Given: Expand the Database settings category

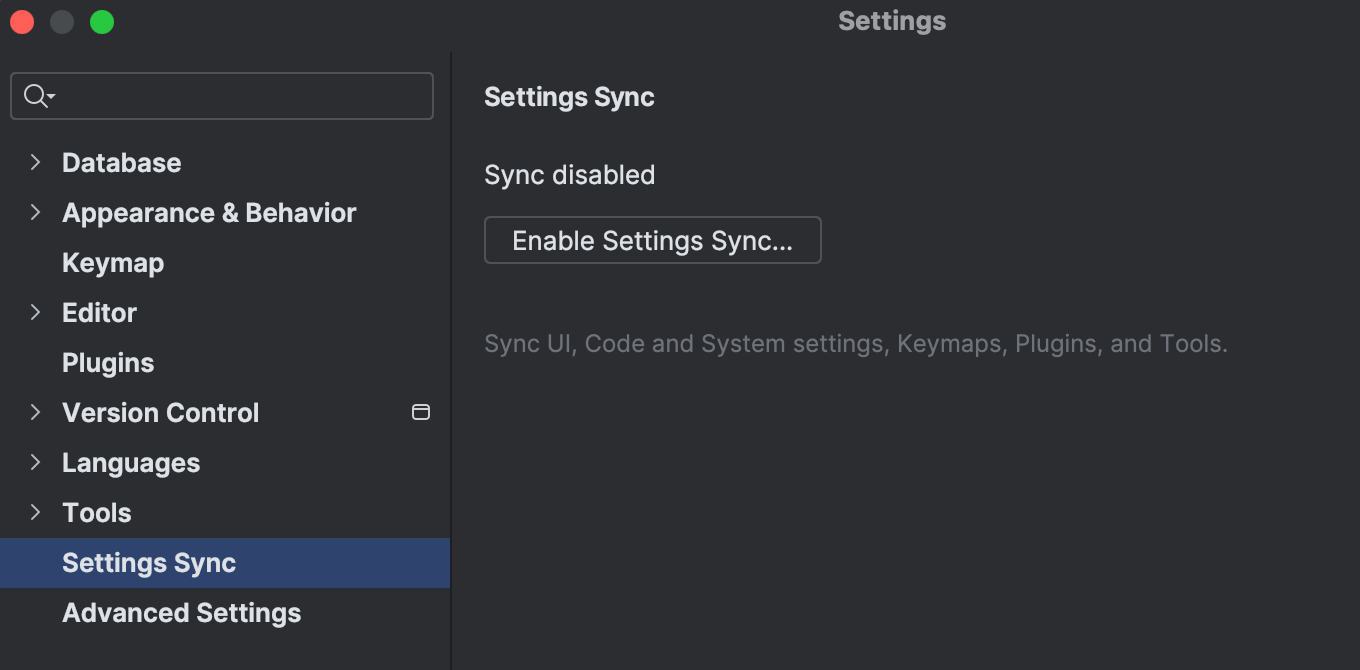Looking at the screenshot, I should coord(35,162).
